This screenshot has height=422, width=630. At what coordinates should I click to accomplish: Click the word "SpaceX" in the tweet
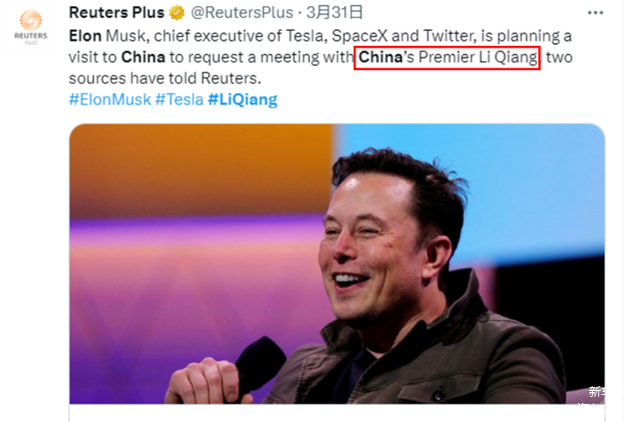point(359,35)
